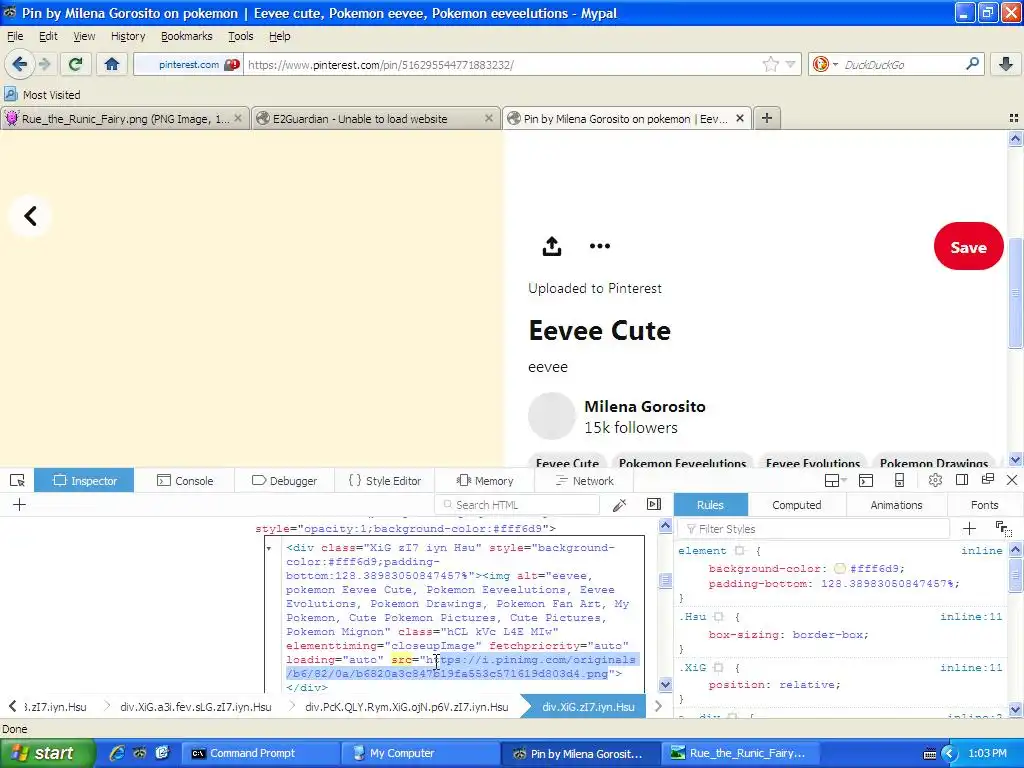Close the Pinterest pin tab
This screenshot has height=768, width=1024.
click(x=740, y=118)
